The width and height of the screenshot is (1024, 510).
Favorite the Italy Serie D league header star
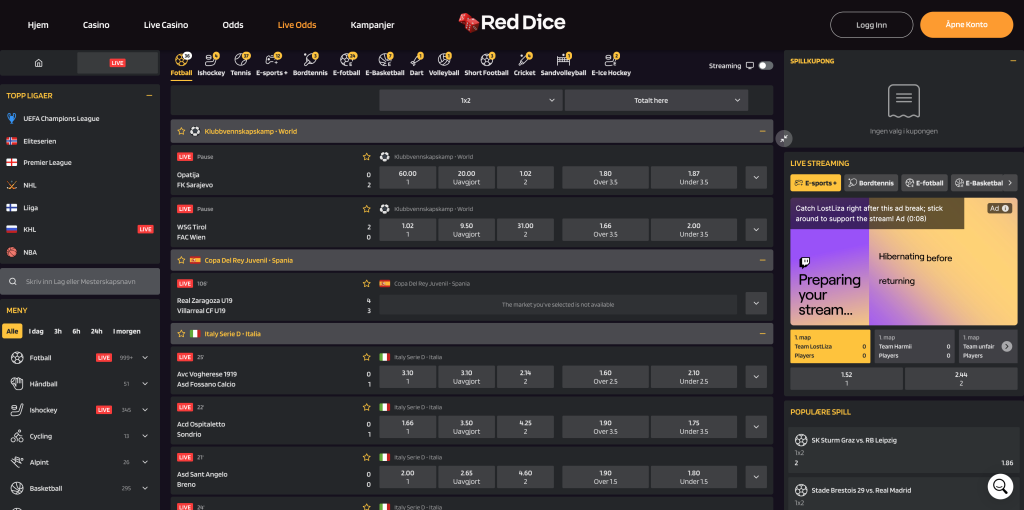[x=182, y=333]
